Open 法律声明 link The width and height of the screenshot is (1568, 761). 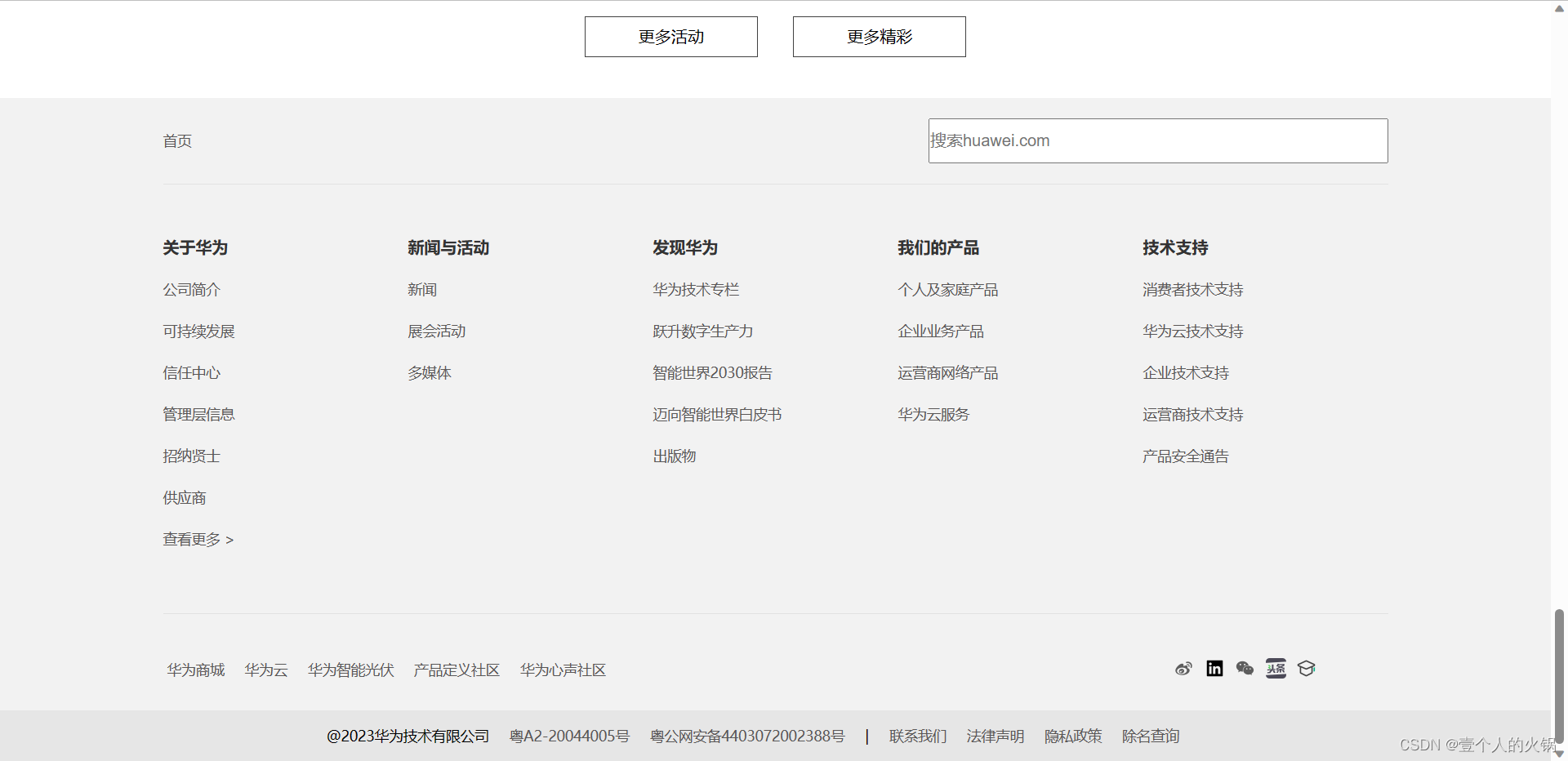point(996,737)
